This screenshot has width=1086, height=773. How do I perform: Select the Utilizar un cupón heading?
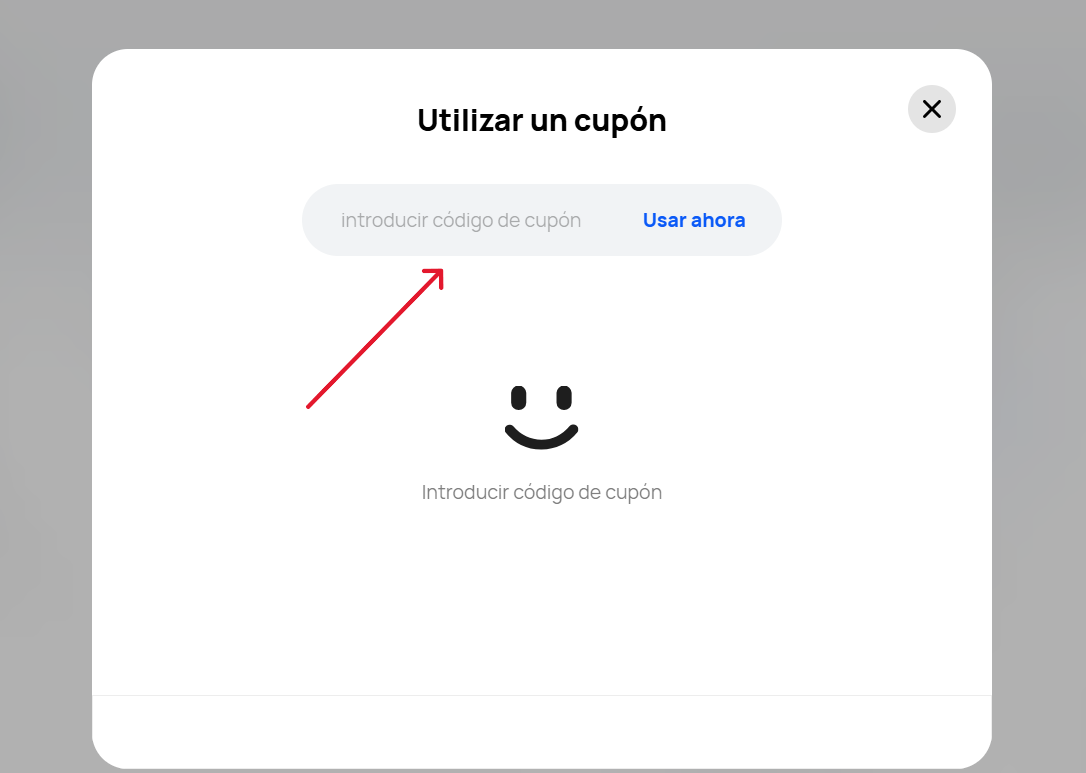point(541,121)
